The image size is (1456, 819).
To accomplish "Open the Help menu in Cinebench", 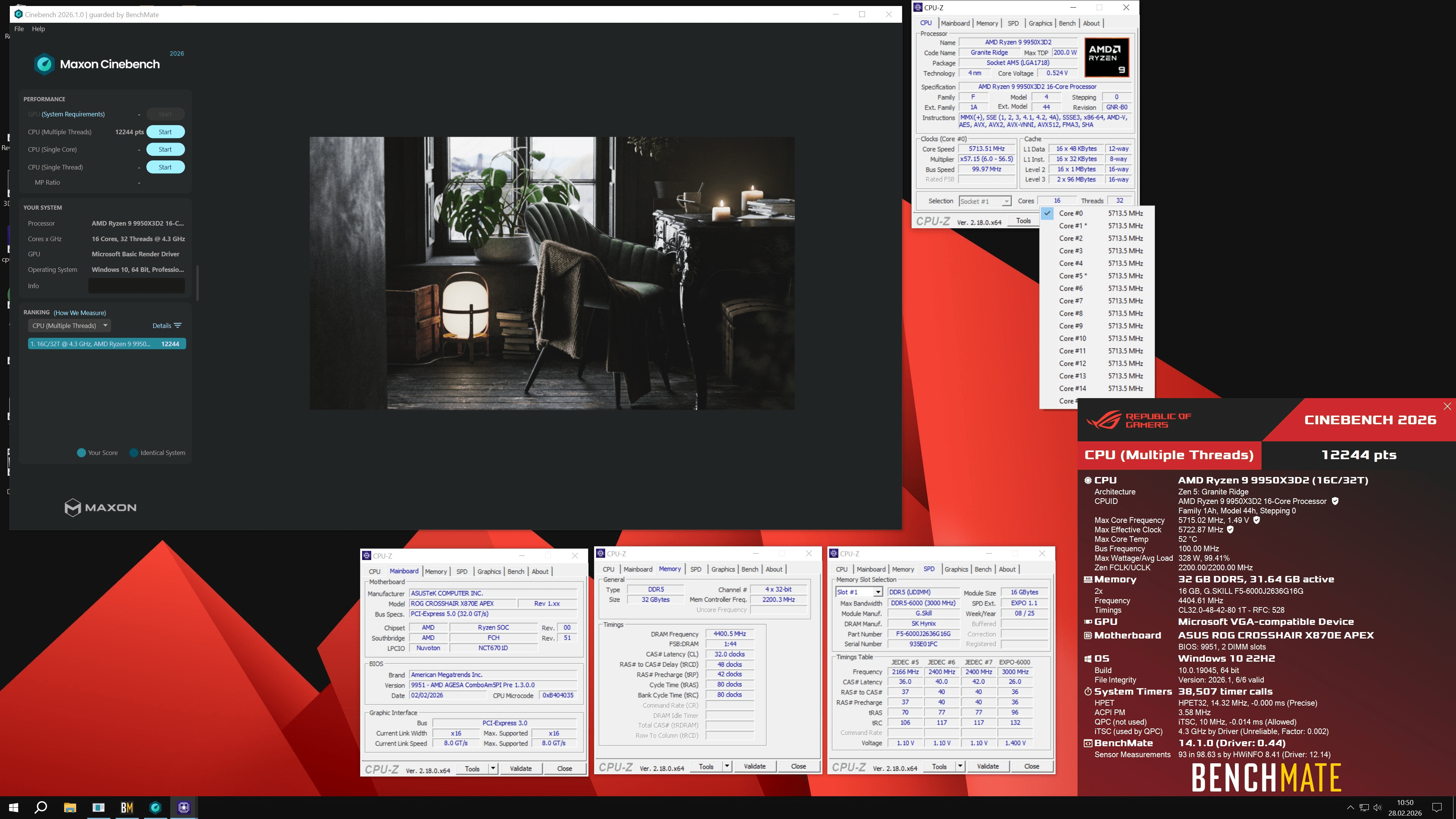I will (38, 29).
